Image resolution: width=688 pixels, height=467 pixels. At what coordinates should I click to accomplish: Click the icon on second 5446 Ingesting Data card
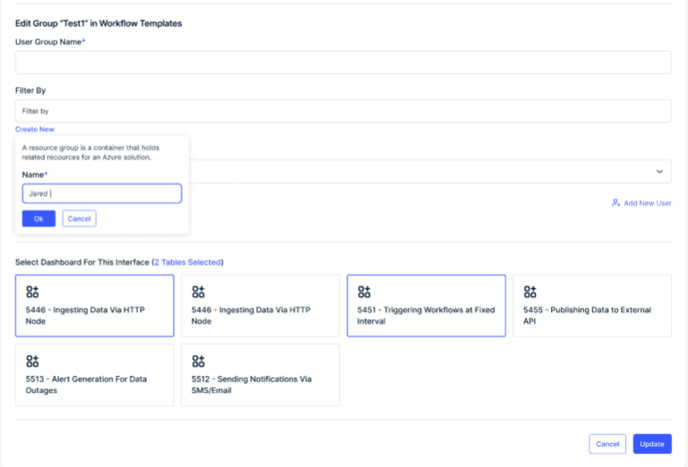point(198,292)
